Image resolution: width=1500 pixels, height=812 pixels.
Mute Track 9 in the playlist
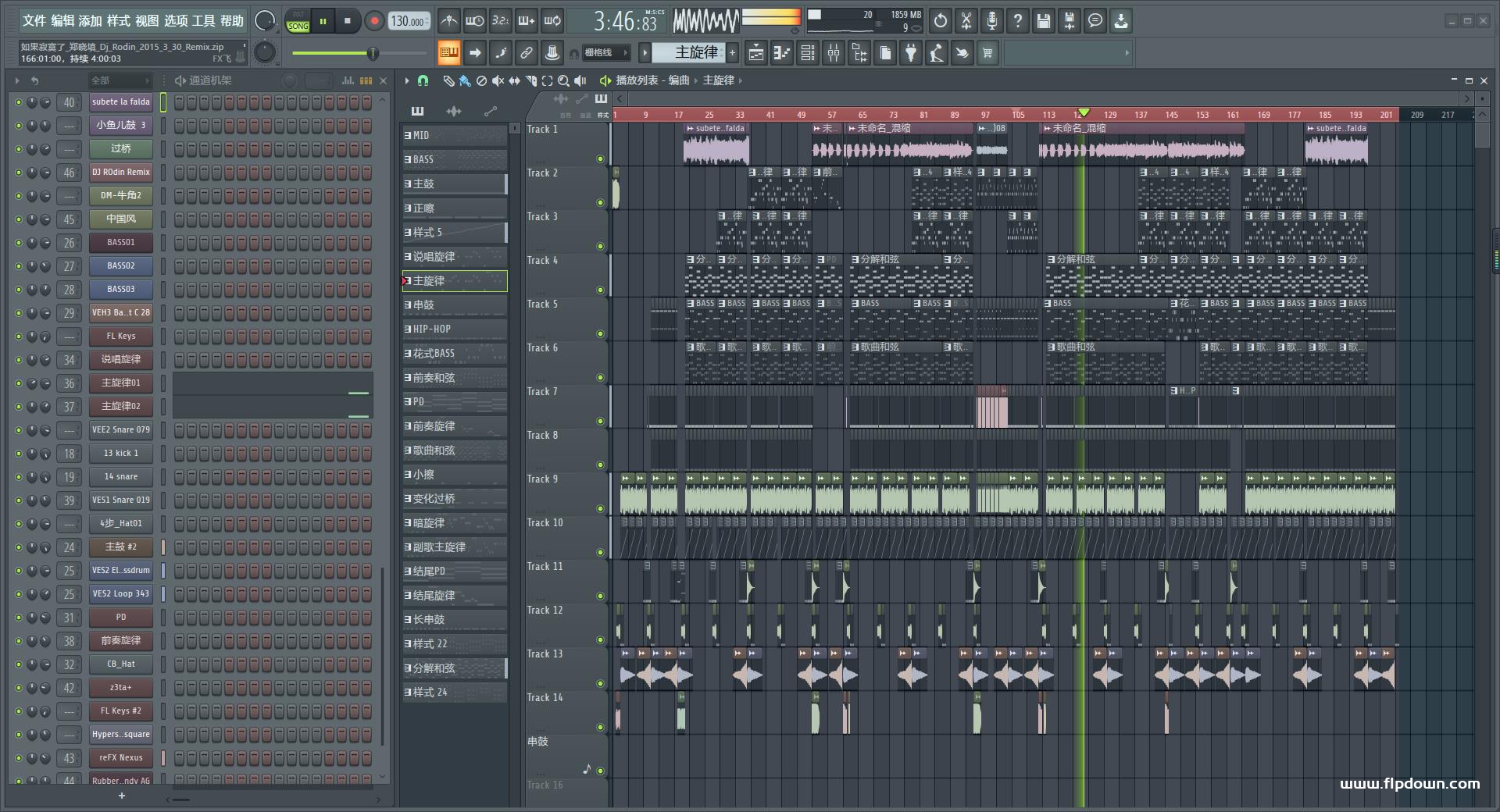pos(600,509)
